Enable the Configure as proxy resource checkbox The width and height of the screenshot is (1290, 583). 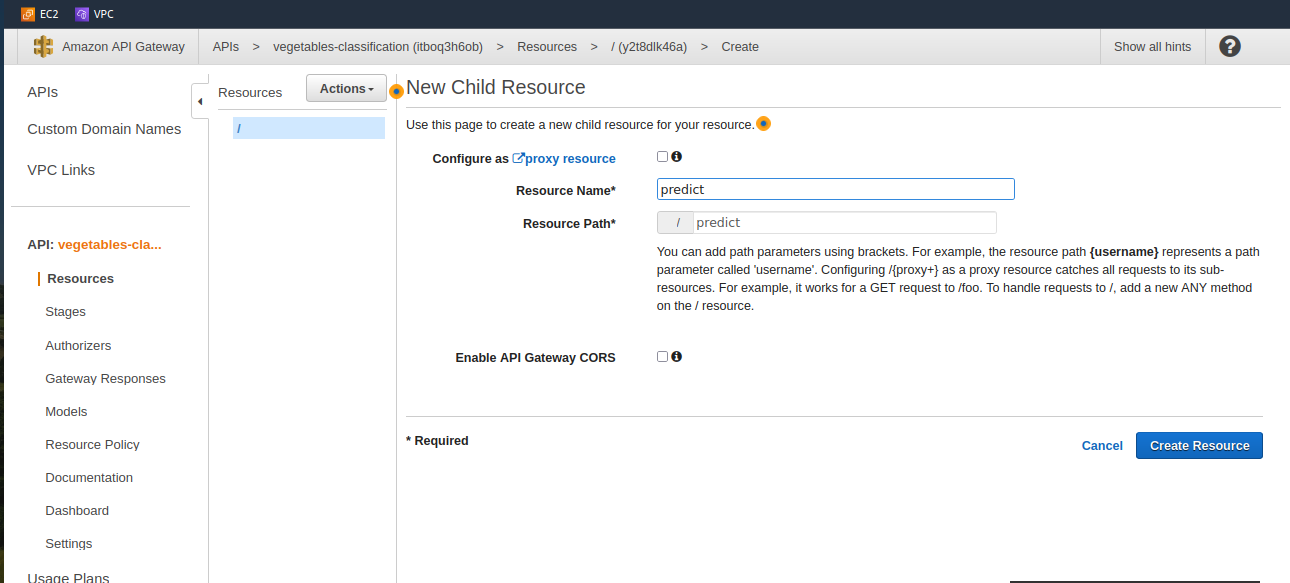pos(662,156)
